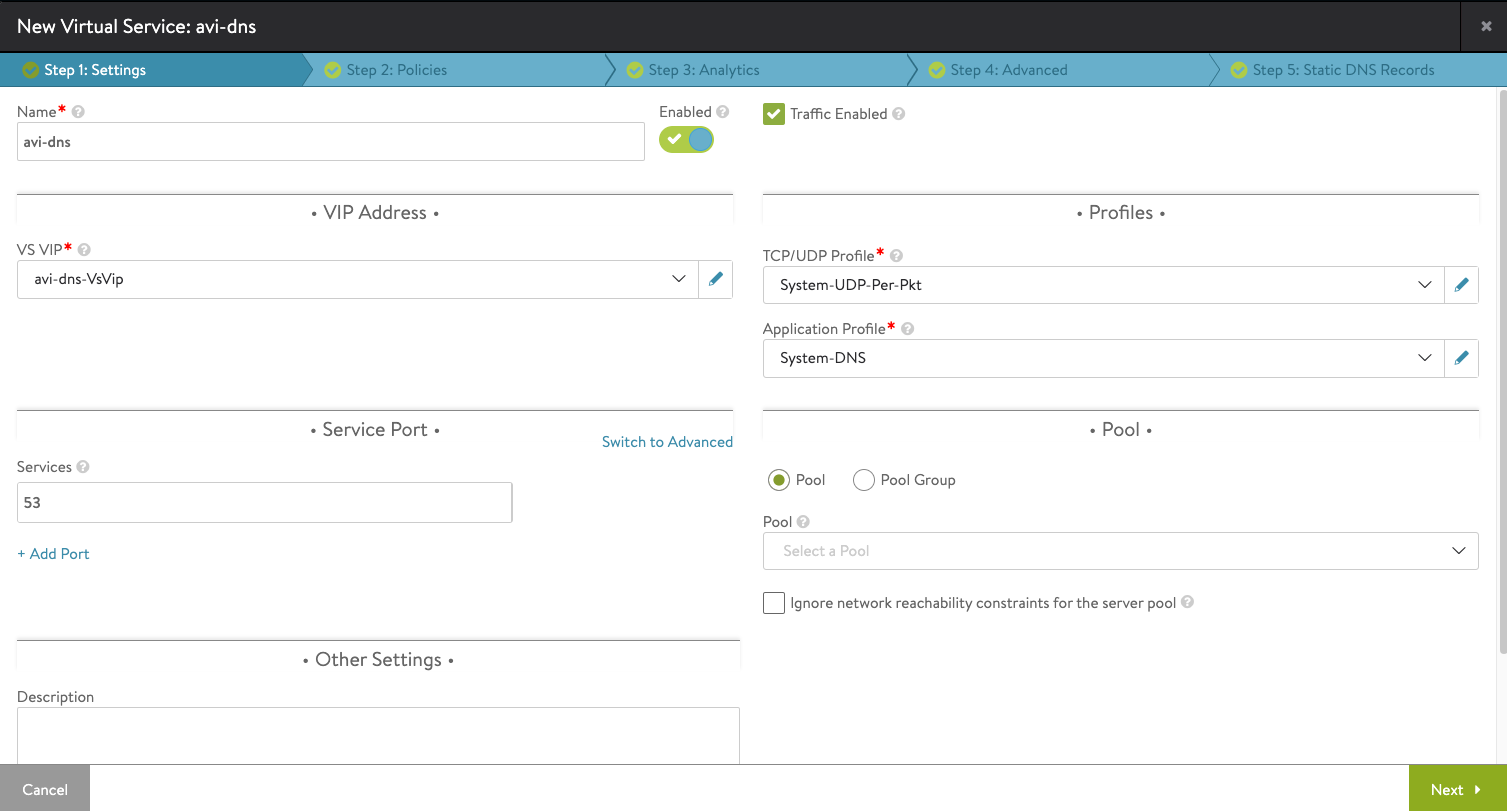Screen dimensions: 1507x811
Task: Click the help icon beside Pool label
Action: tap(803, 522)
